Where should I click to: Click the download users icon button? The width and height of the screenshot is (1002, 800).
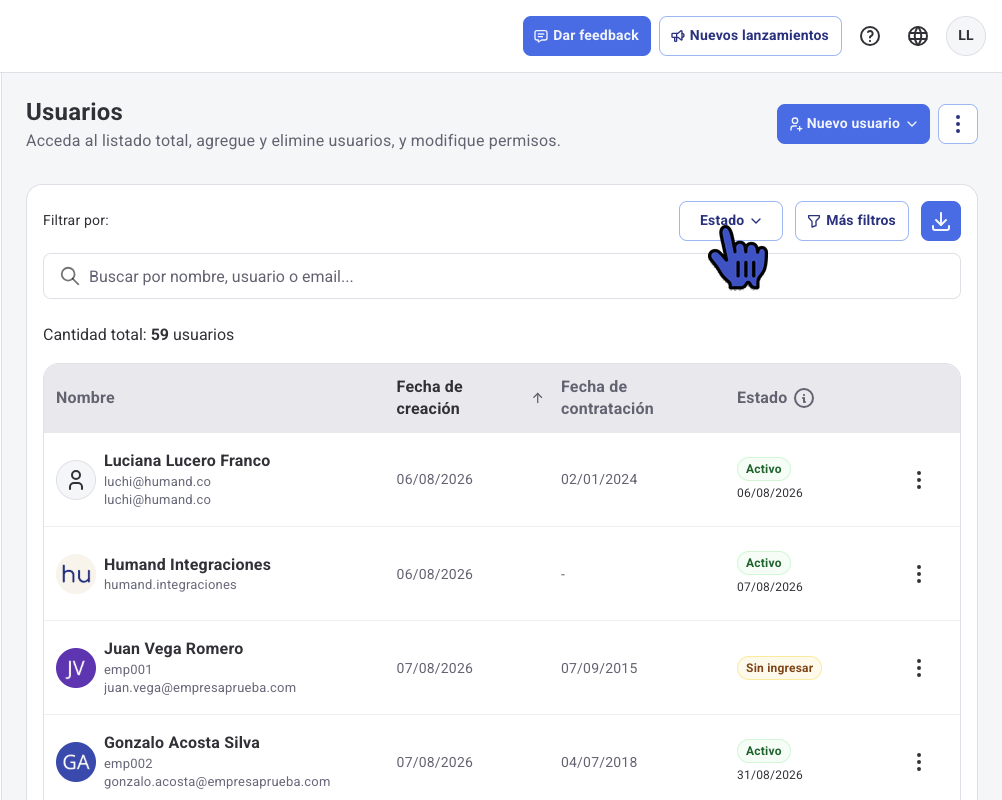pos(941,221)
